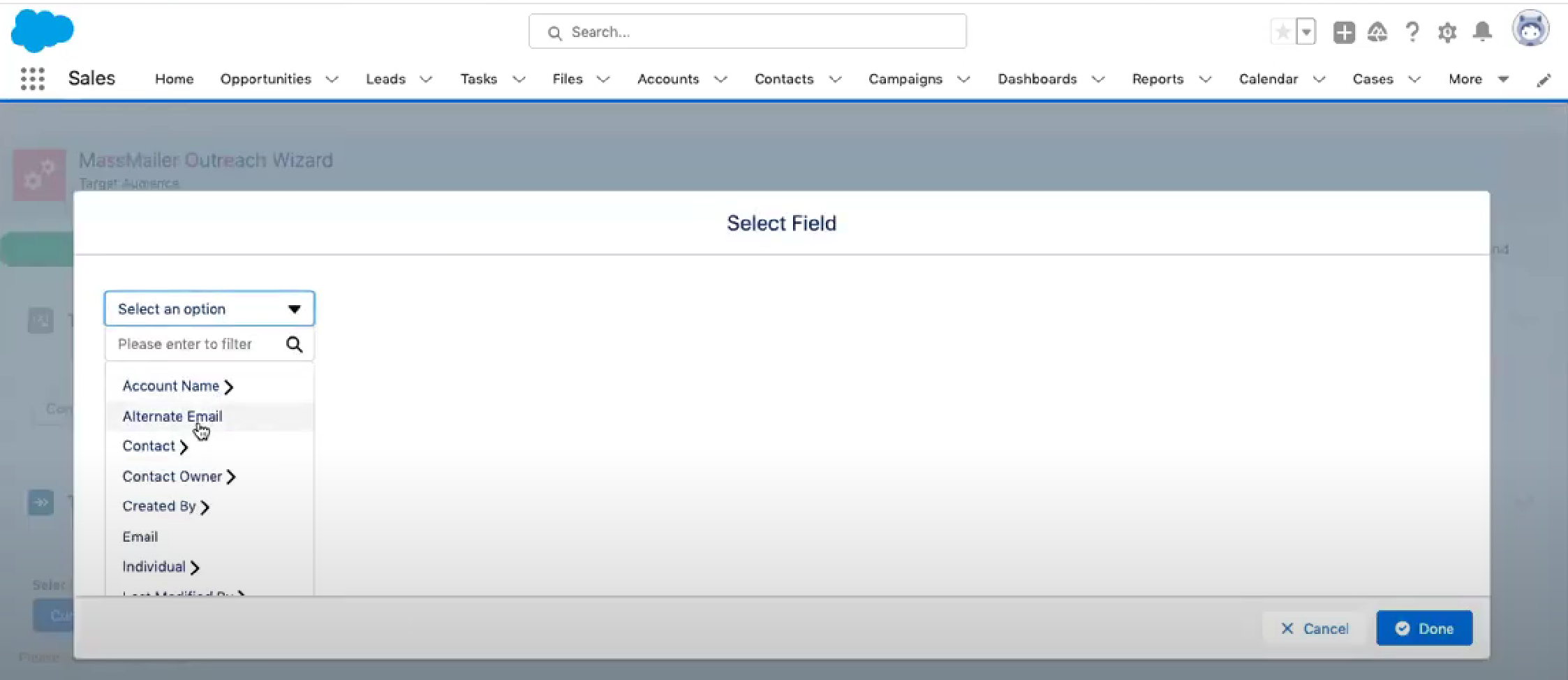Viewport: 1568px width, 680px height.
Task: Open the Campaigns tab
Action: pos(905,79)
